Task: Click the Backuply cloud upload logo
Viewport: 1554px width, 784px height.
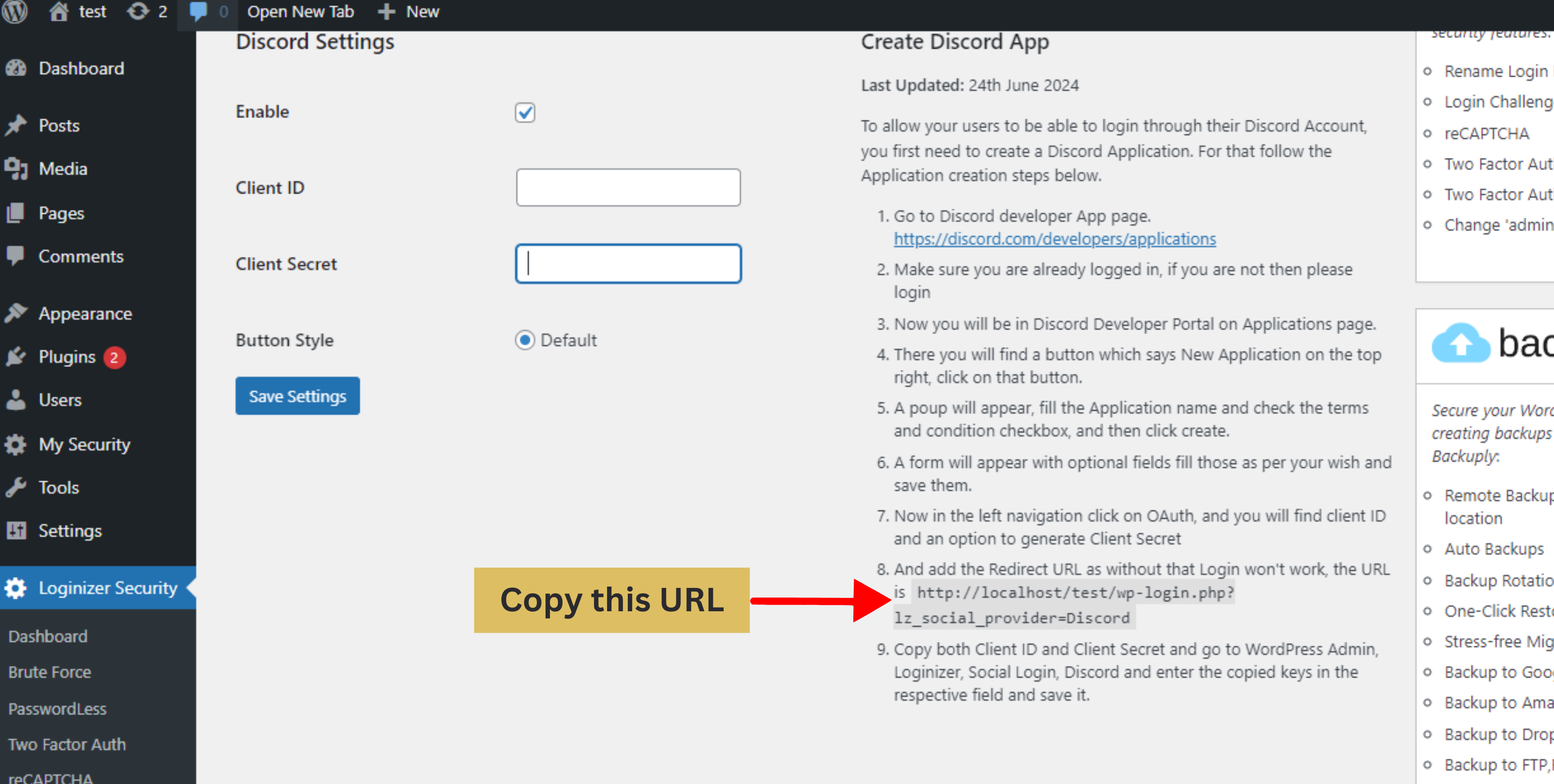Action: click(x=1460, y=343)
